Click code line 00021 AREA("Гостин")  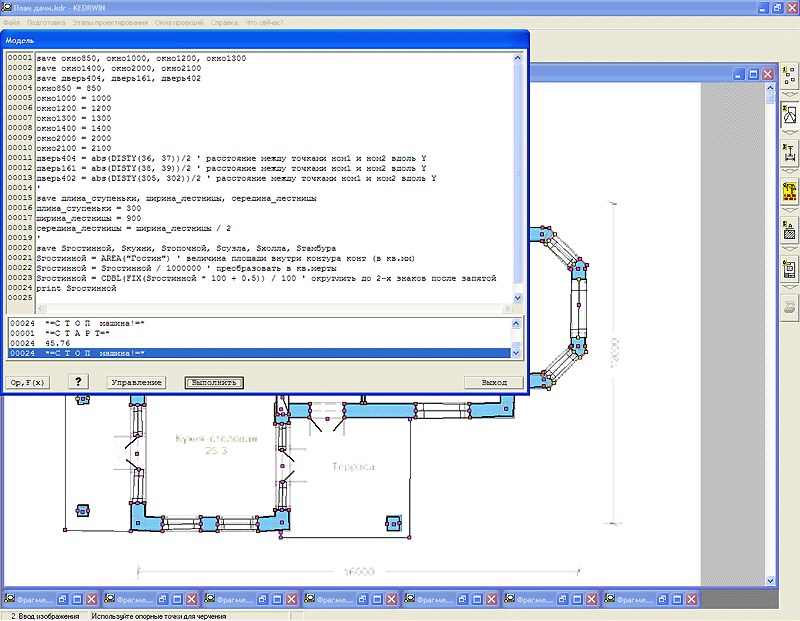point(226,258)
